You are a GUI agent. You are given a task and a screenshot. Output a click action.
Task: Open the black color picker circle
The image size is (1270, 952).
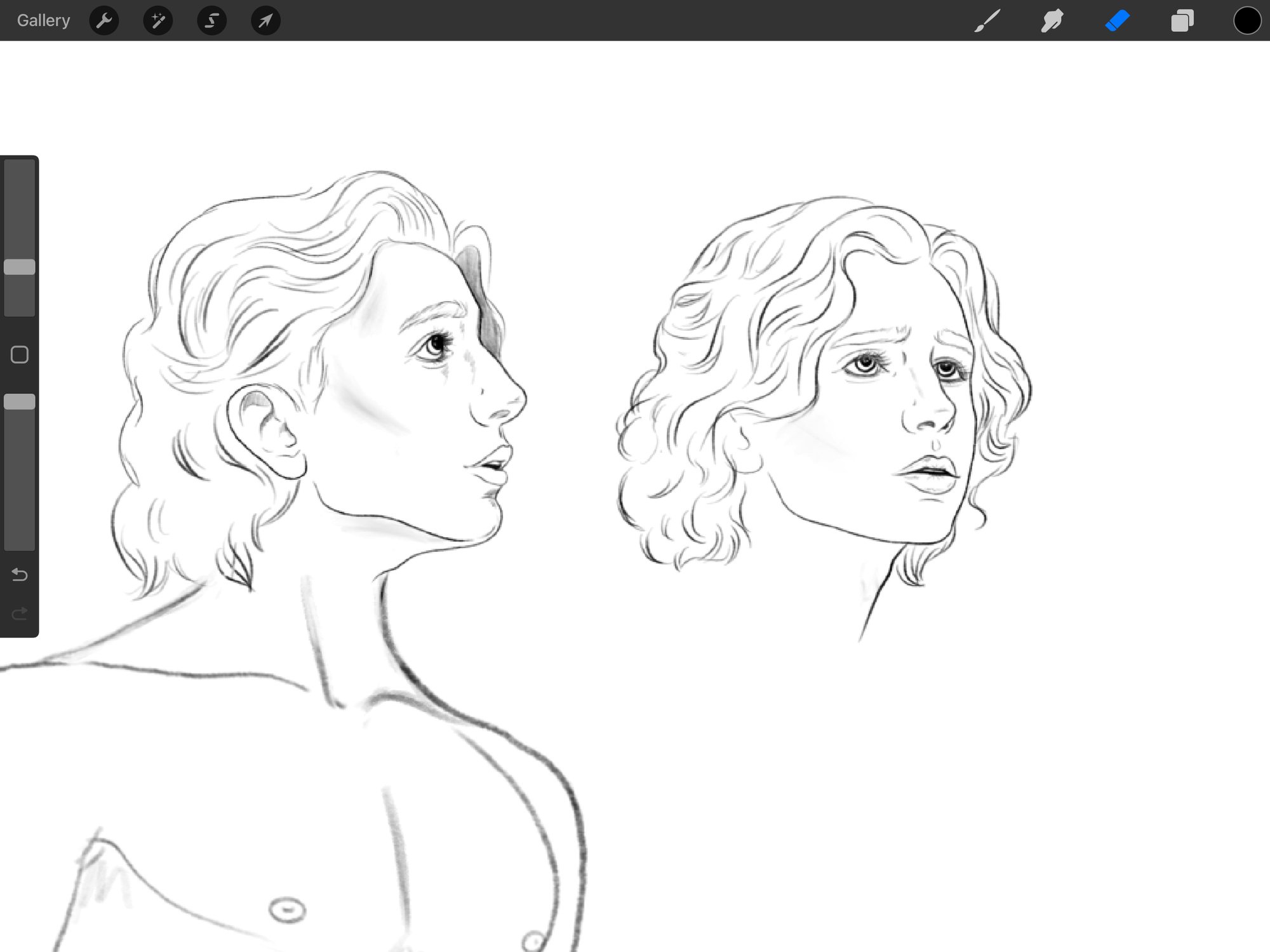tap(1247, 20)
